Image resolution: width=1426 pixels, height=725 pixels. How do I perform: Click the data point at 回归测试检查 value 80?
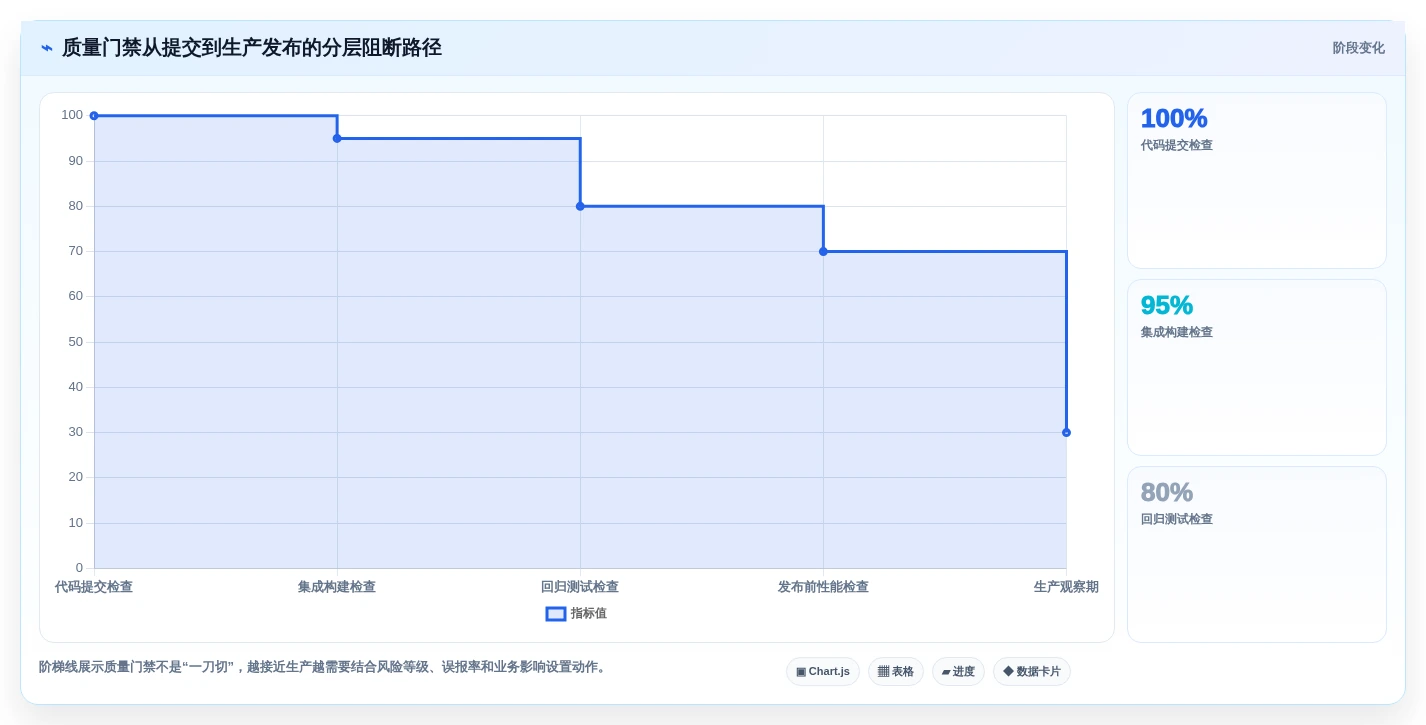point(580,206)
